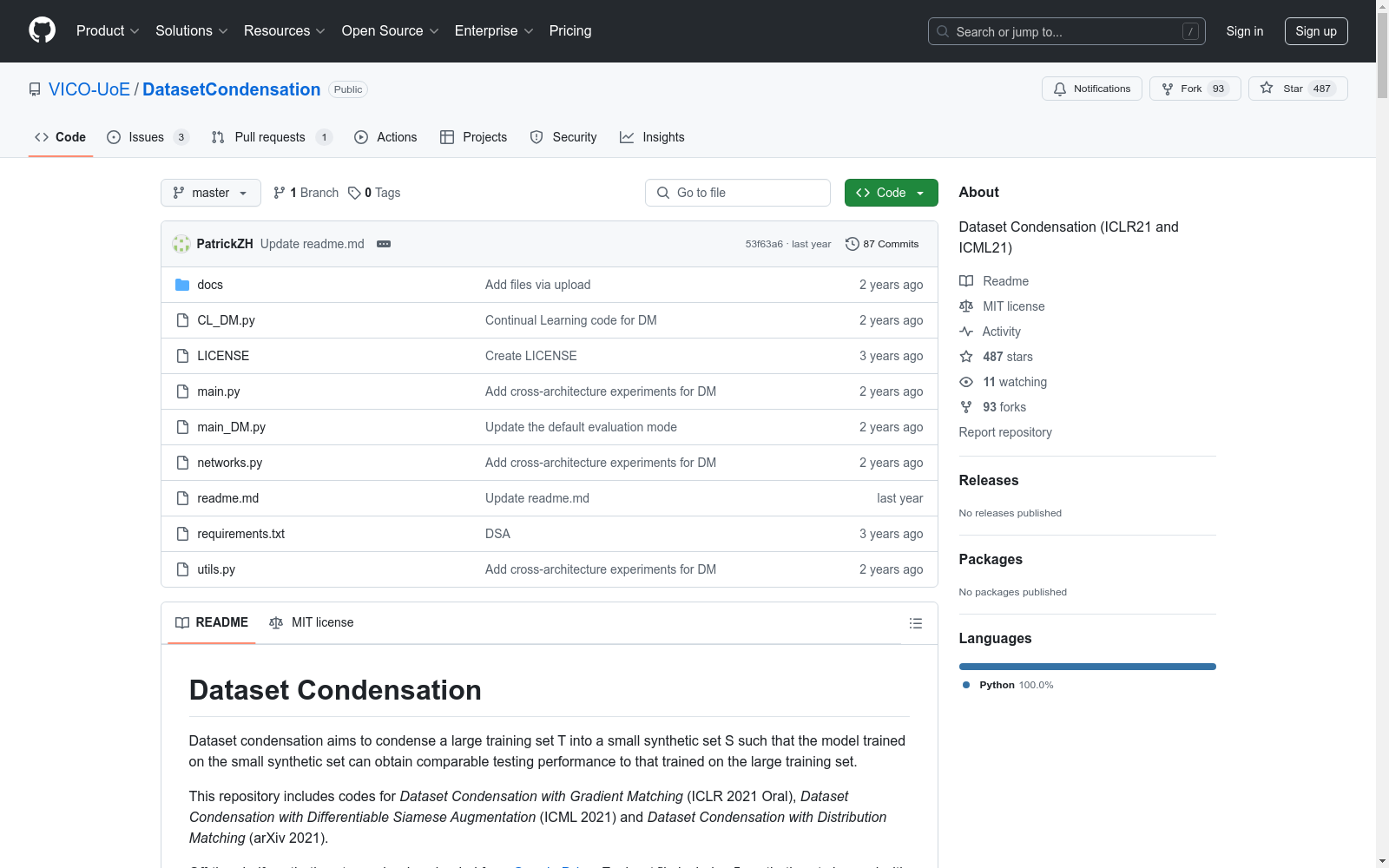Image resolution: width=1389 pixels, height=868 pixels.
Task: Open the commit history clock icon
Action: tap(852, 244)
